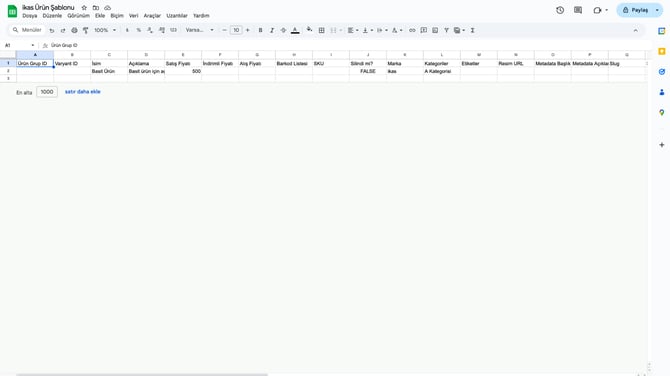
Task: Toggle bold formatting
Action: tap(260, 30)
